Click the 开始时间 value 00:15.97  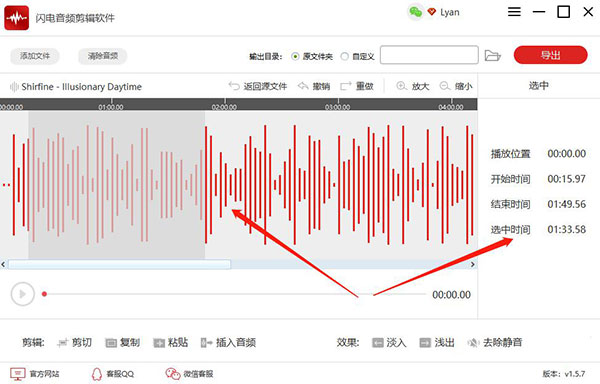click(566, 179)
